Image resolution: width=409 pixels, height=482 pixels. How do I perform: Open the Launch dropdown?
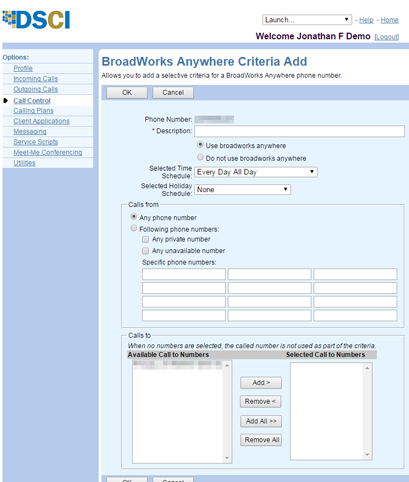tap(307, 20)
